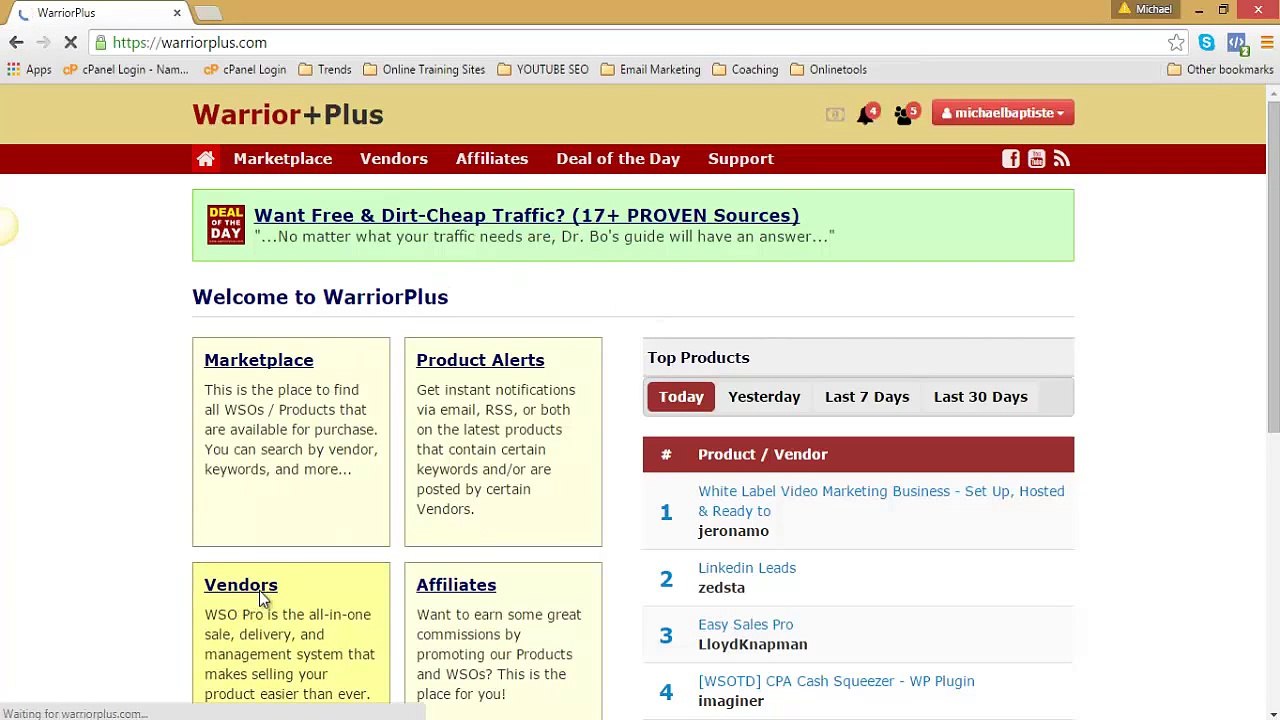Image resolution: width=1280 pixels, height=720 pixels.
Task: Open the affiliate requests people icon
Action: point(904,114)
